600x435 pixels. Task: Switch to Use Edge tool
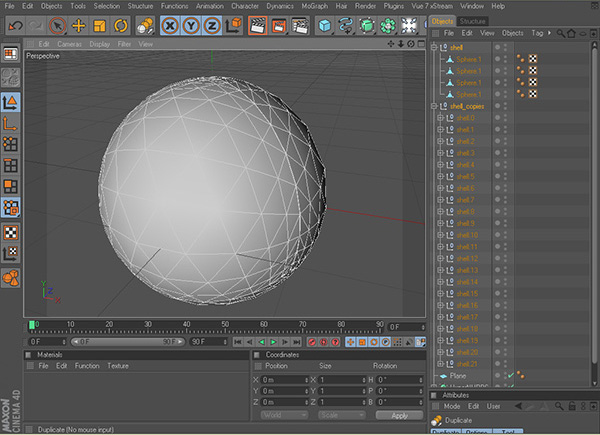(10, 165)
